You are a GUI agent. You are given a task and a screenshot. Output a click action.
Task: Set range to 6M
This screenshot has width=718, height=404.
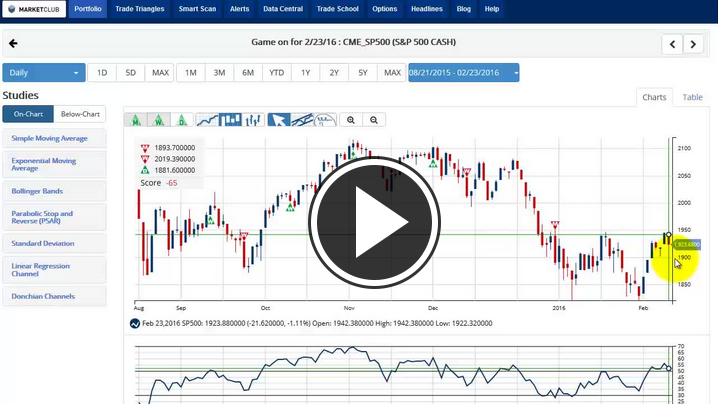click(248, 72)
